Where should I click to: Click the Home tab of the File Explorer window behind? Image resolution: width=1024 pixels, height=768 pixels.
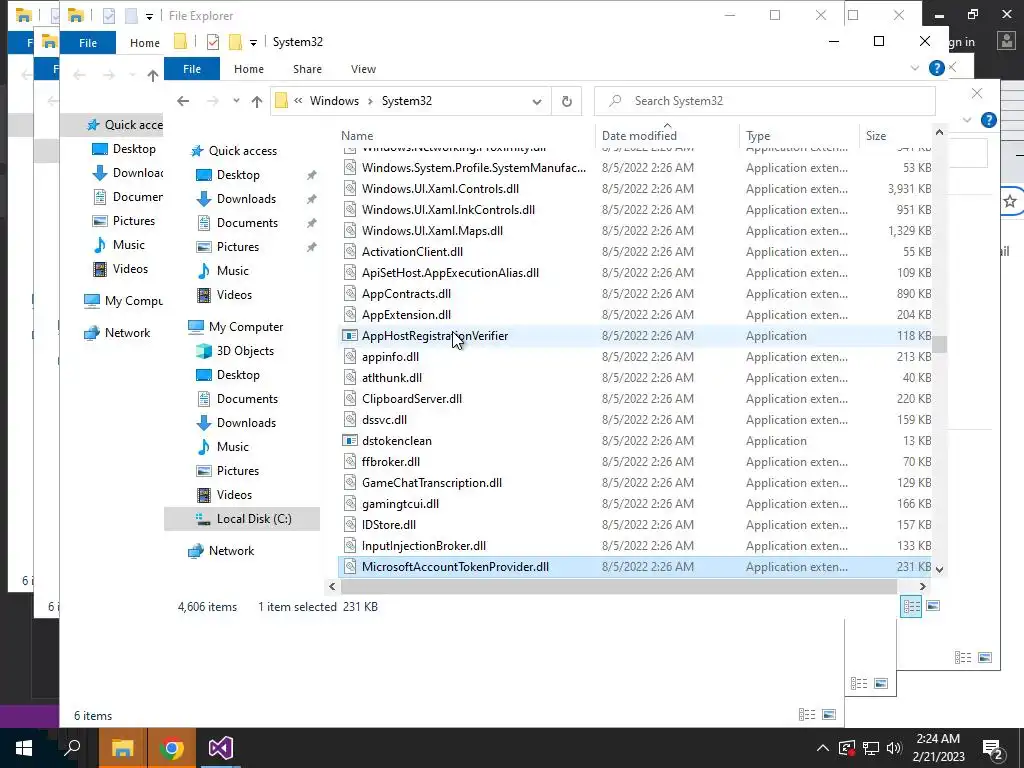pos(144,42)
